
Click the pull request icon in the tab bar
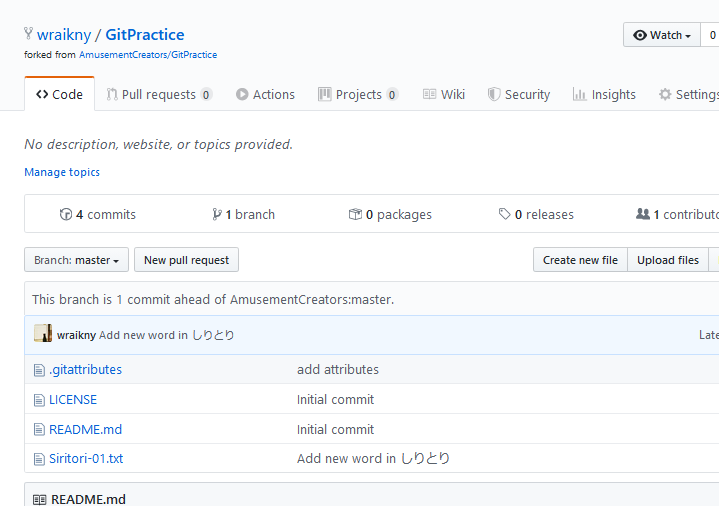pos(112,94)
